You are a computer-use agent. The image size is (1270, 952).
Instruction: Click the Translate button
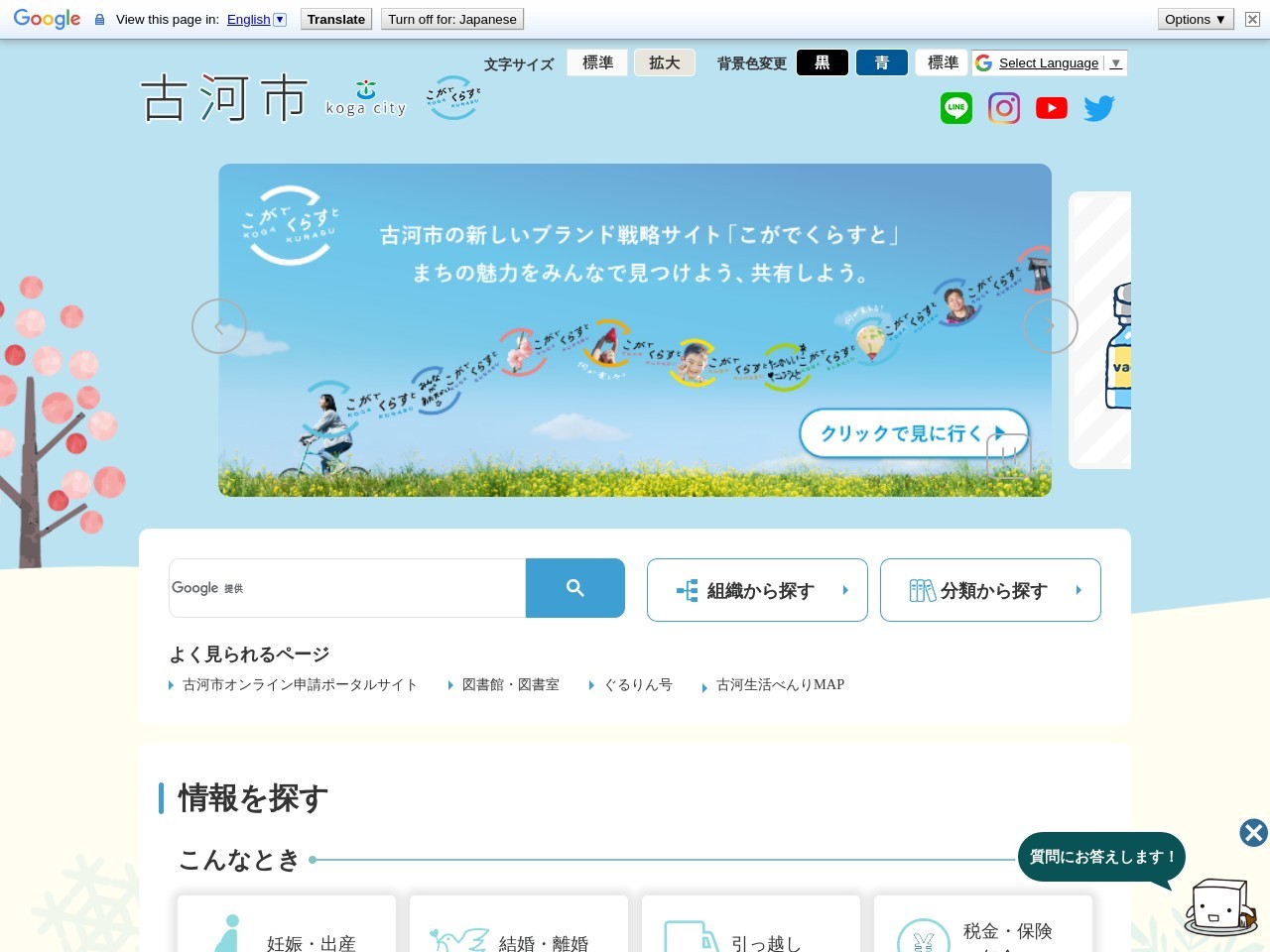click(336, 19)
